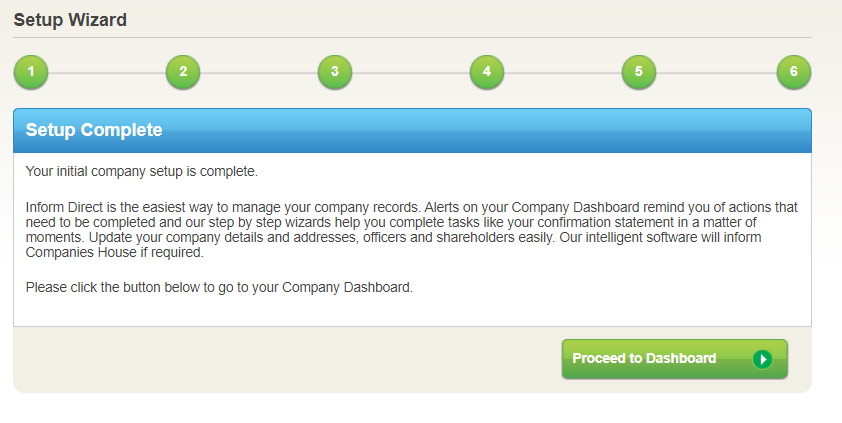Image resolution: width=842 pixels, height=423 pixels.
Task: Click progress line between steps 3 and 4
Action: pos(411,72)
